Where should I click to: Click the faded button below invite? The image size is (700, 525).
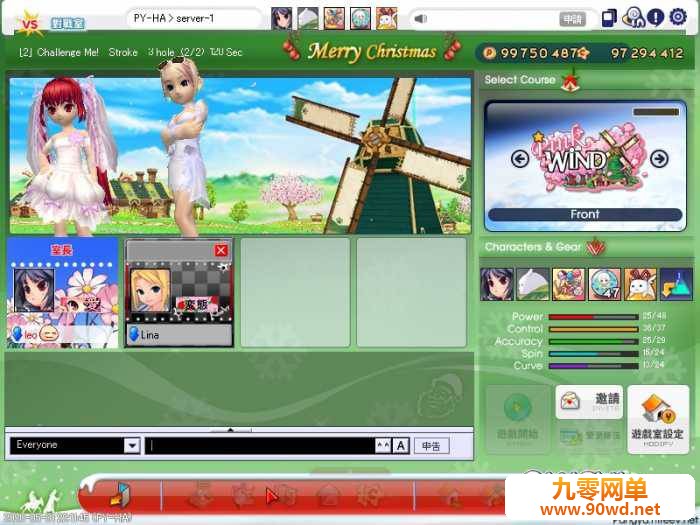click(589, 435)
